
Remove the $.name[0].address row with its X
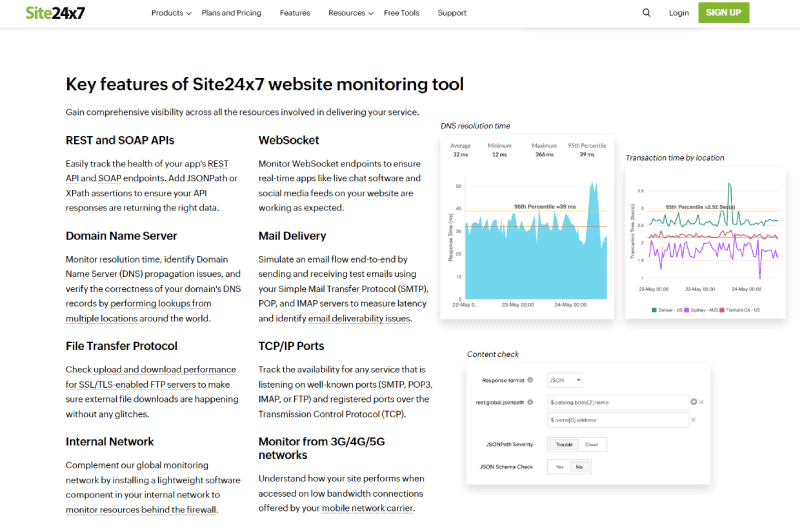click(693, 420)
